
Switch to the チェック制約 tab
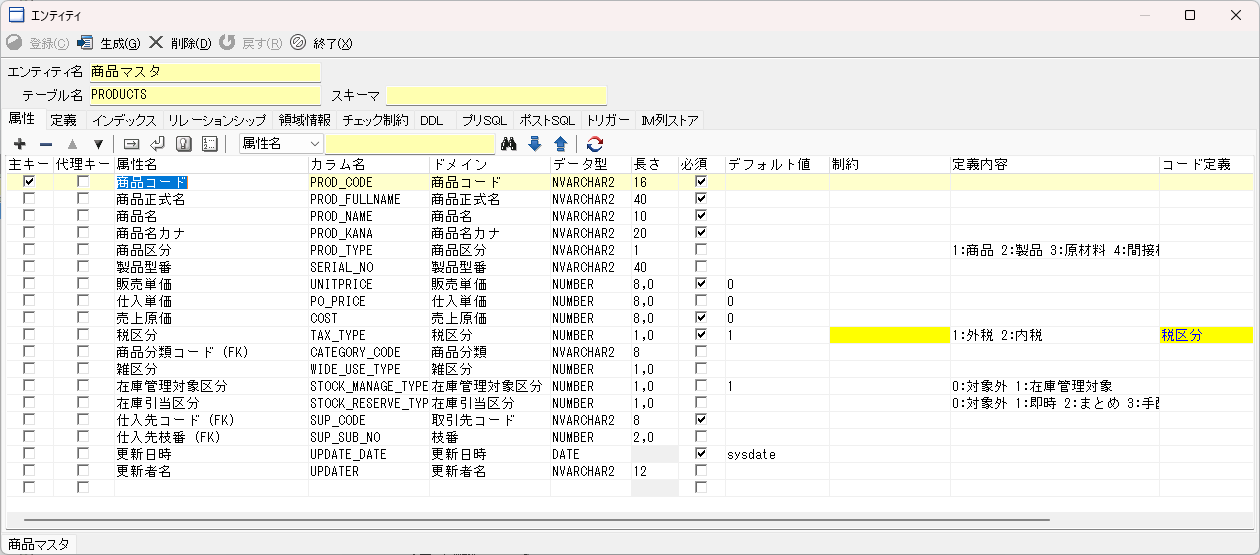(375, 120)
